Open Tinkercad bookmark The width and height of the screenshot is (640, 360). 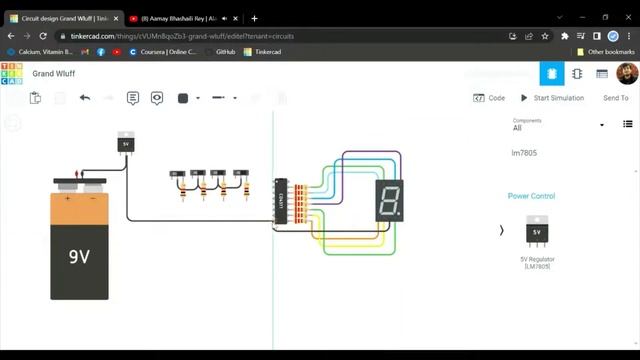262,52
